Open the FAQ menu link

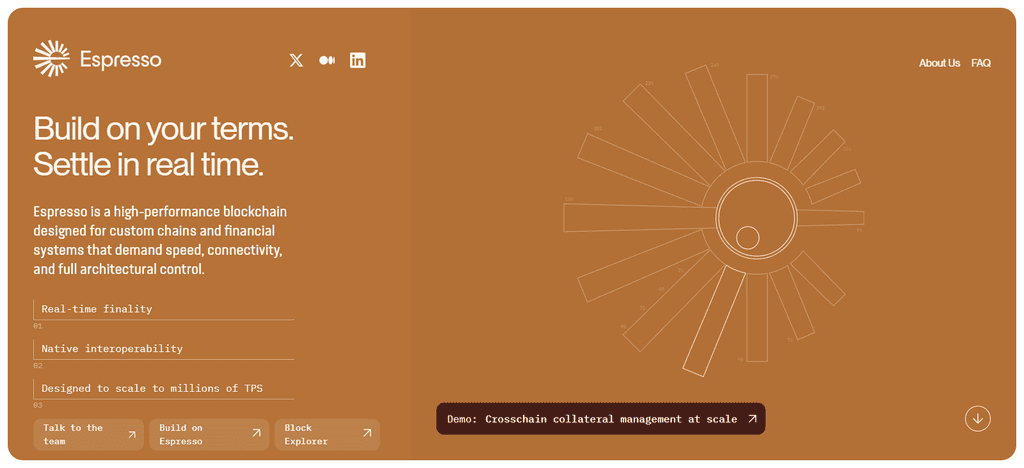tap(981, 63)
